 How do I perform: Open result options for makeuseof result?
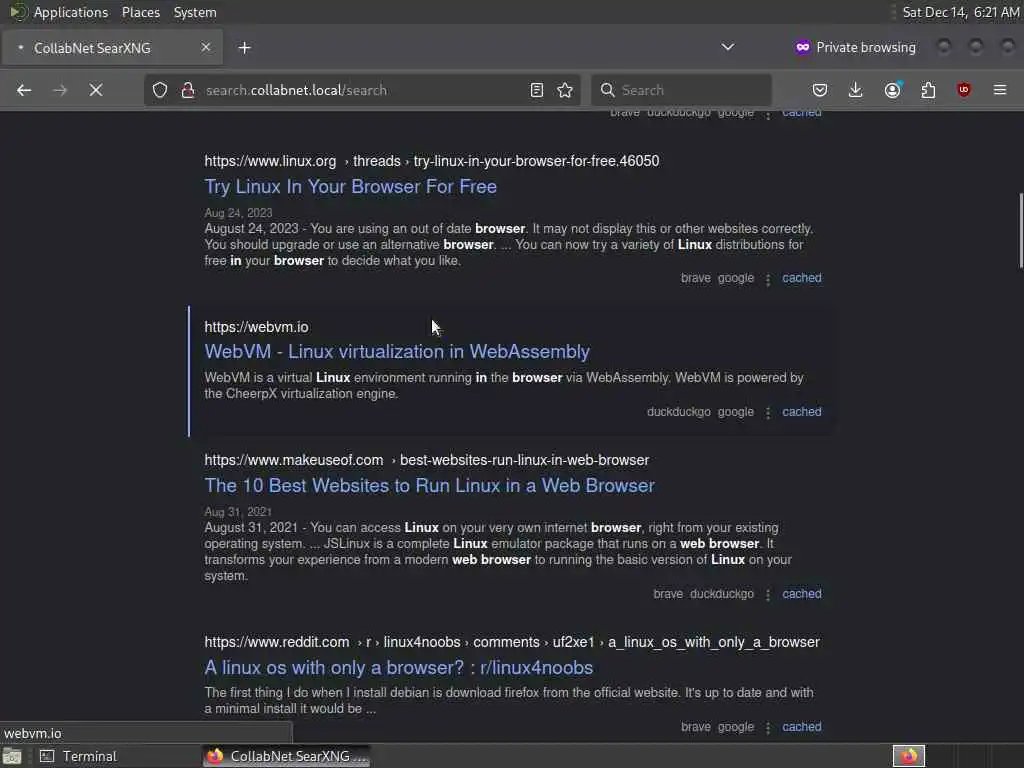[768, 595]
